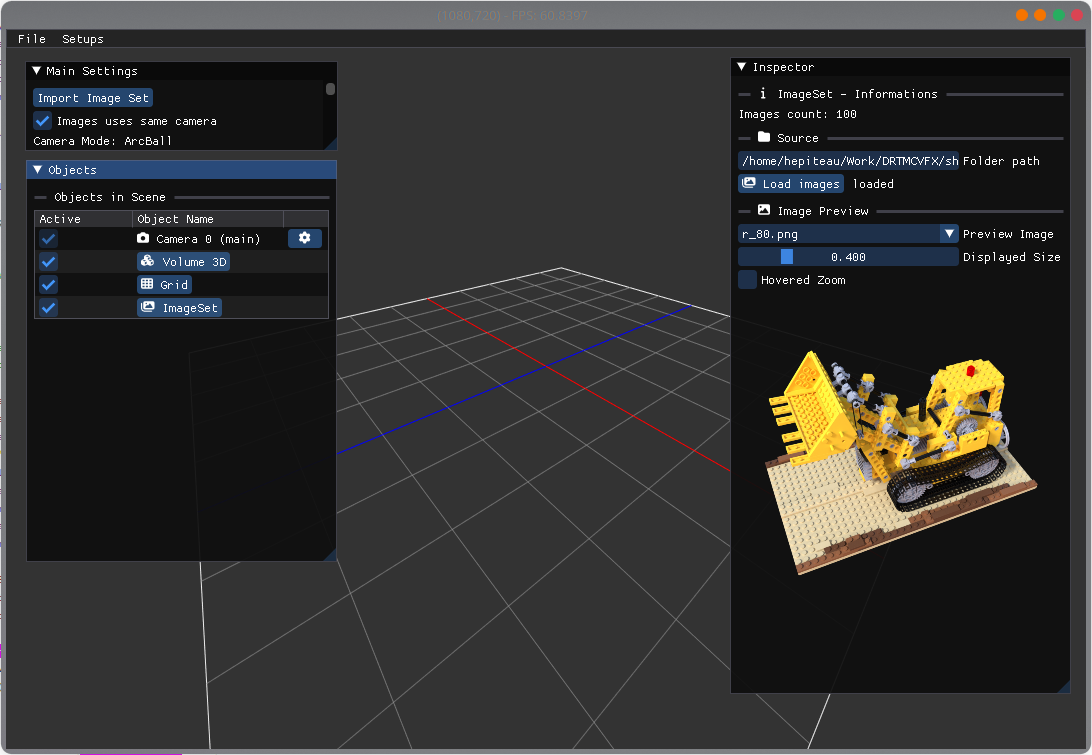Click the Main Settings panel scrollbar
The height and width of the screenshot is (755, 1092).
tap(330, 89)
